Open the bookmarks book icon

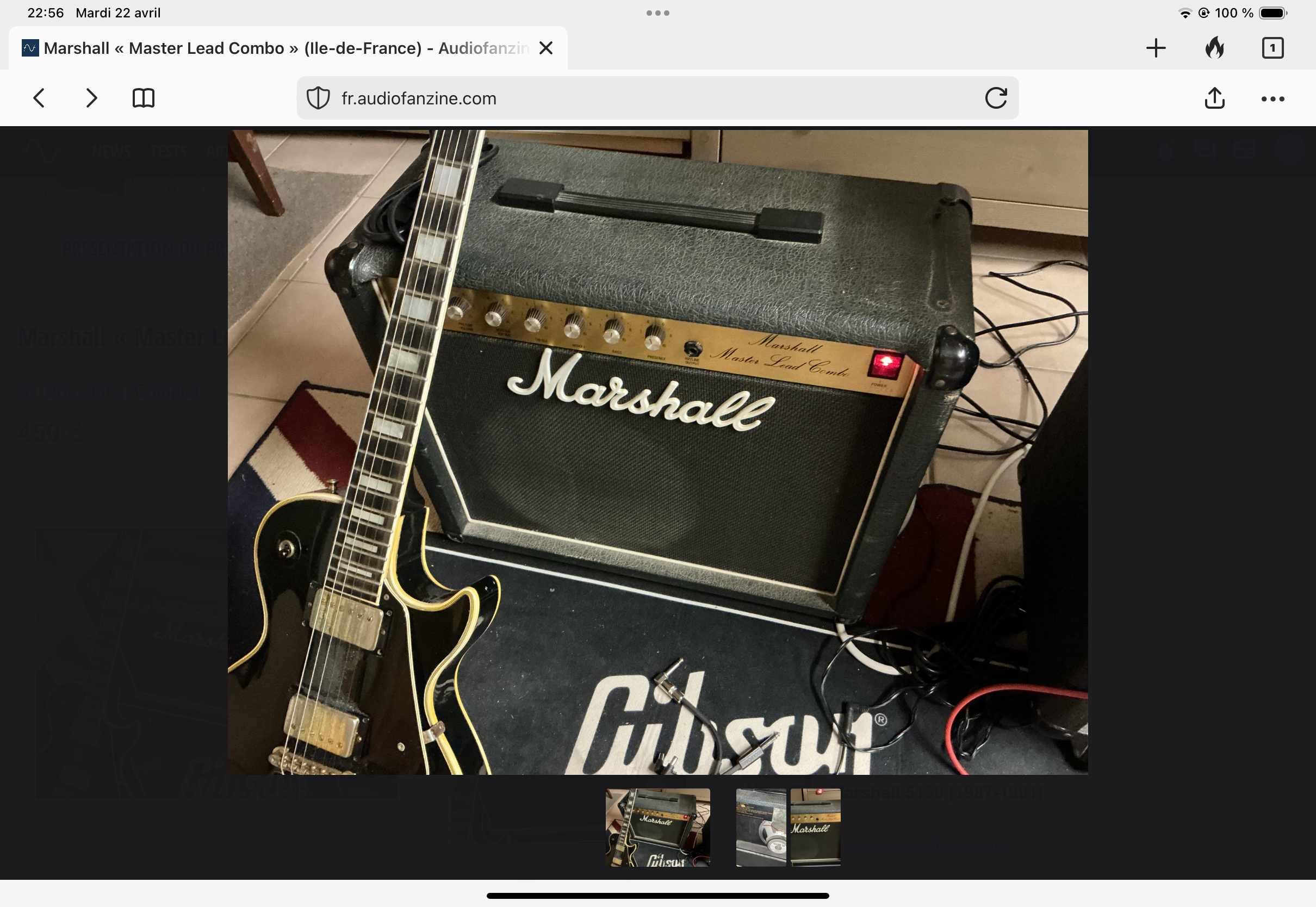coord(143,98)
